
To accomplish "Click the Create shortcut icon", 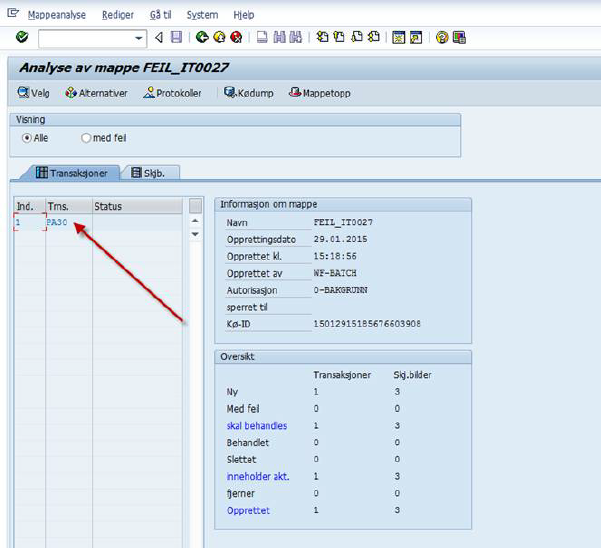I will (416, 38).
